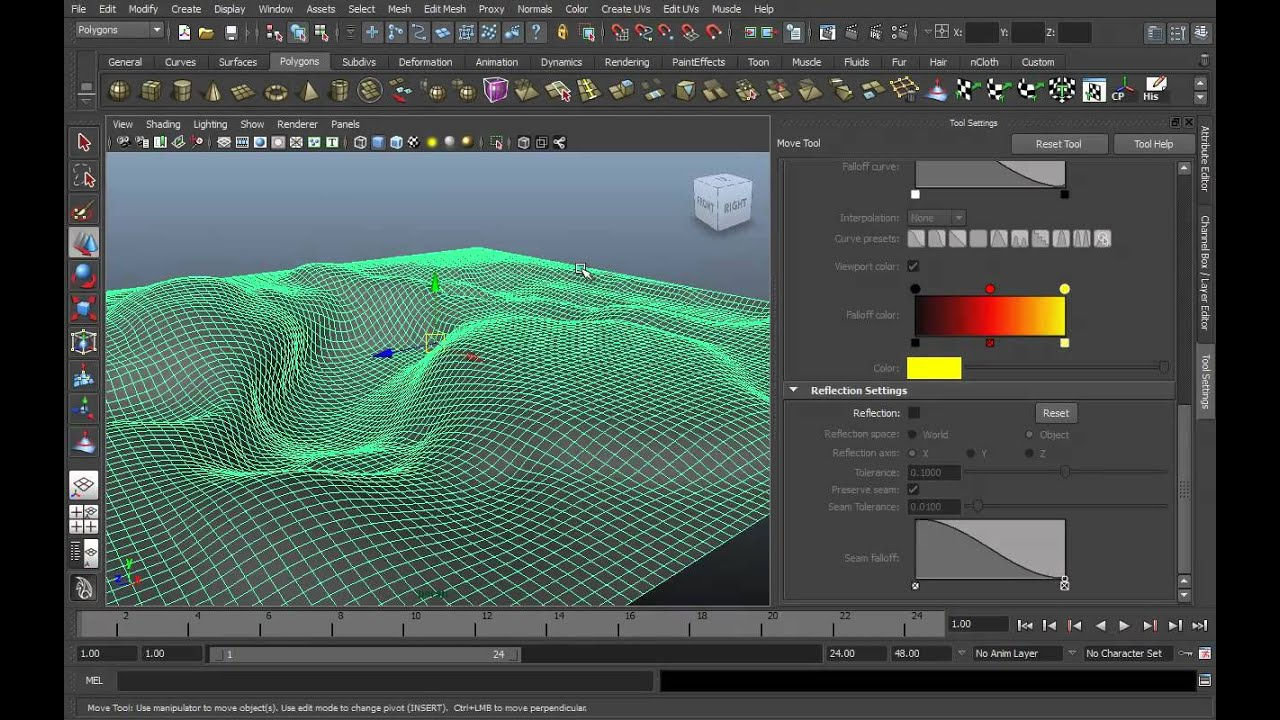Open the Interpolation dropdown in Tool Settings

(936, 217)
